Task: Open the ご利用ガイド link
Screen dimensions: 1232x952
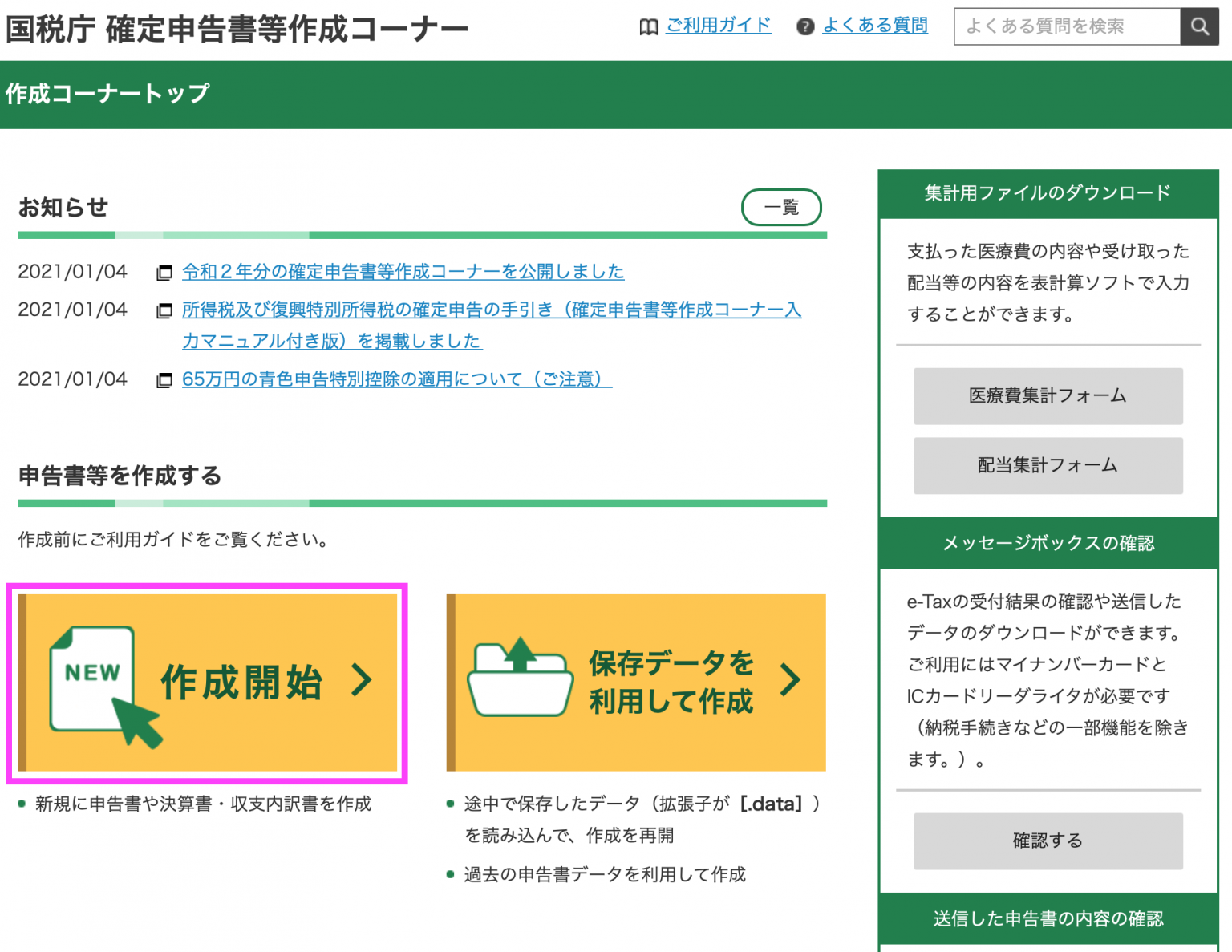Action: (x=718, y=26)
